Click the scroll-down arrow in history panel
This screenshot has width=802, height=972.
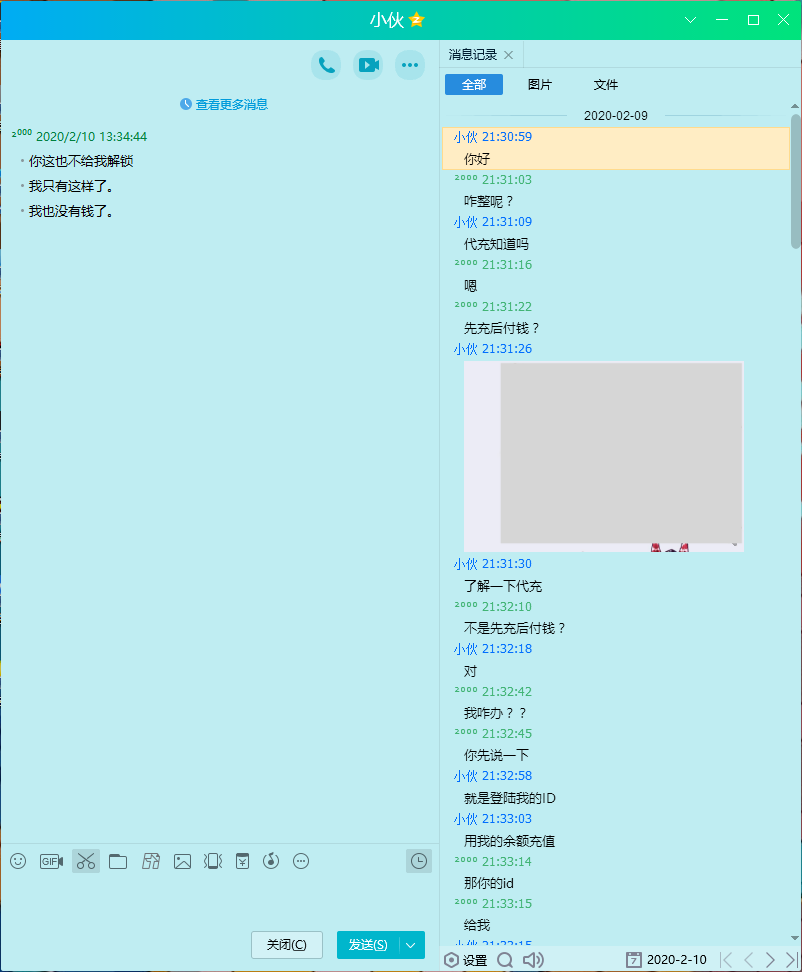[795, 939]
